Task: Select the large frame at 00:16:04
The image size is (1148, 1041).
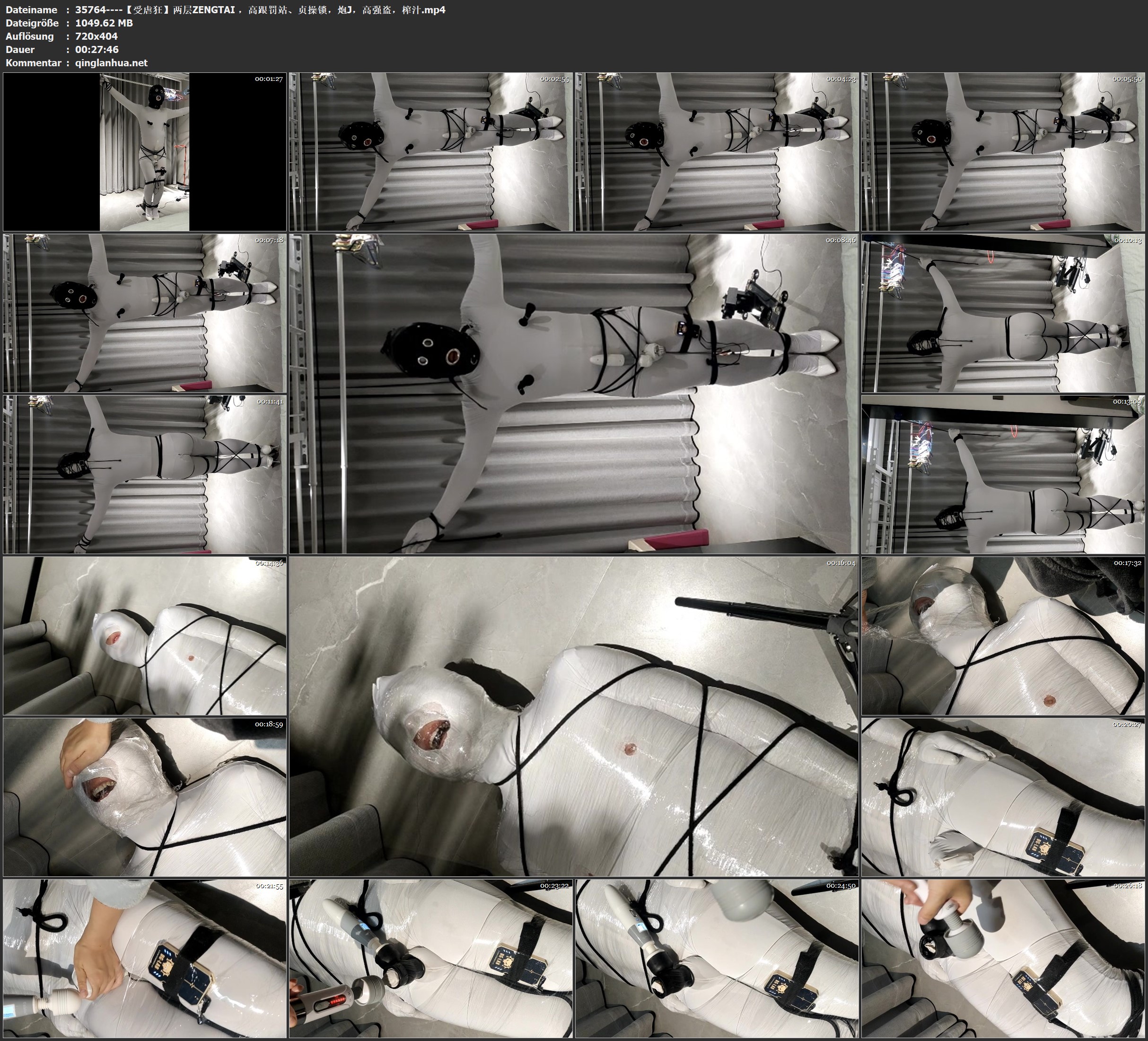Action: point(574,716)
